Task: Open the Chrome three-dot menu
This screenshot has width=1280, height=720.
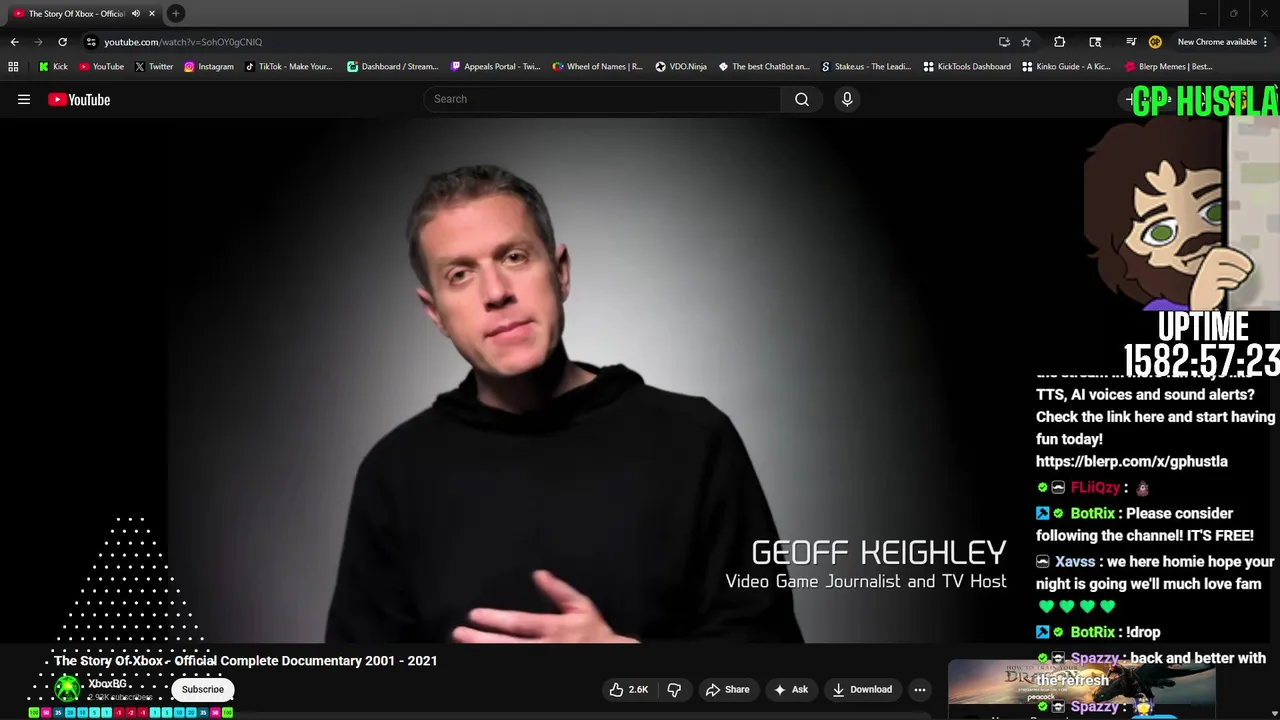Action: click(x=1266, y=42)
